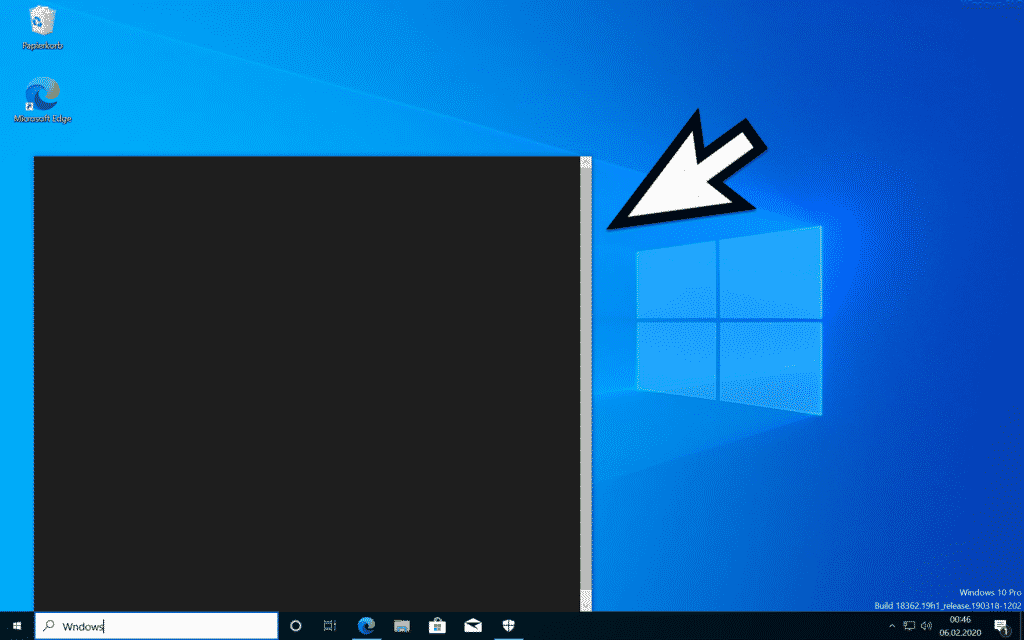This screenshot has height=640, width=1024.
Task: Select the Papierkorb desktop icon
Action: pos(42,27)
